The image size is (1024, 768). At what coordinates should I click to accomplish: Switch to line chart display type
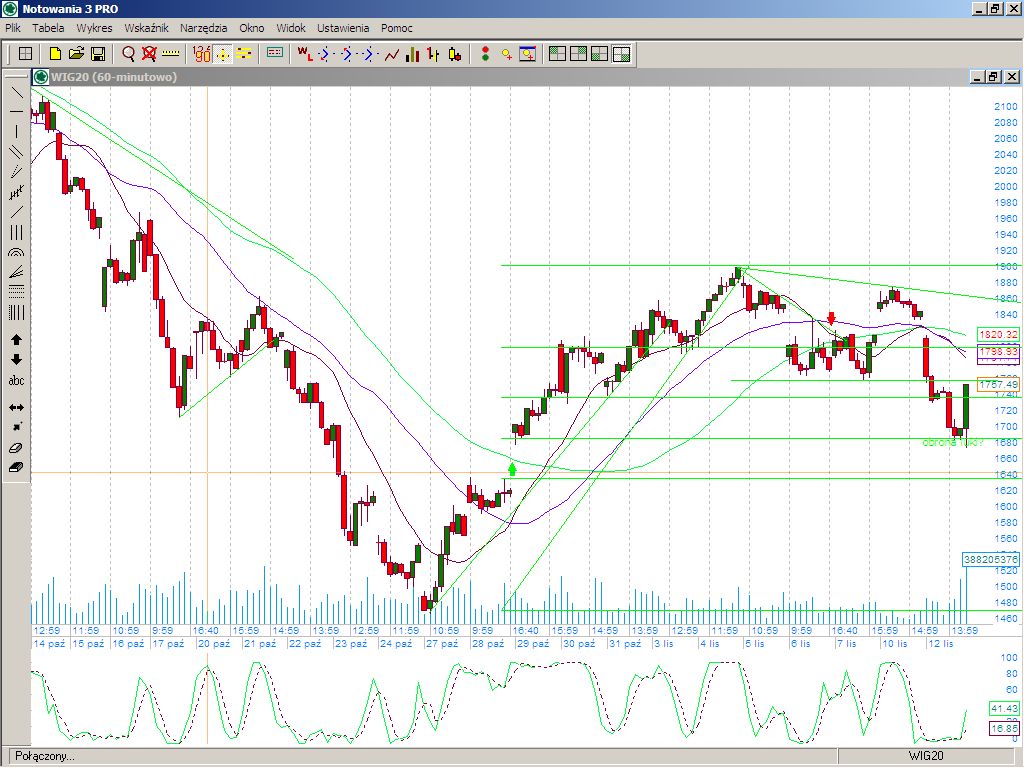click(x=392, y=53)
